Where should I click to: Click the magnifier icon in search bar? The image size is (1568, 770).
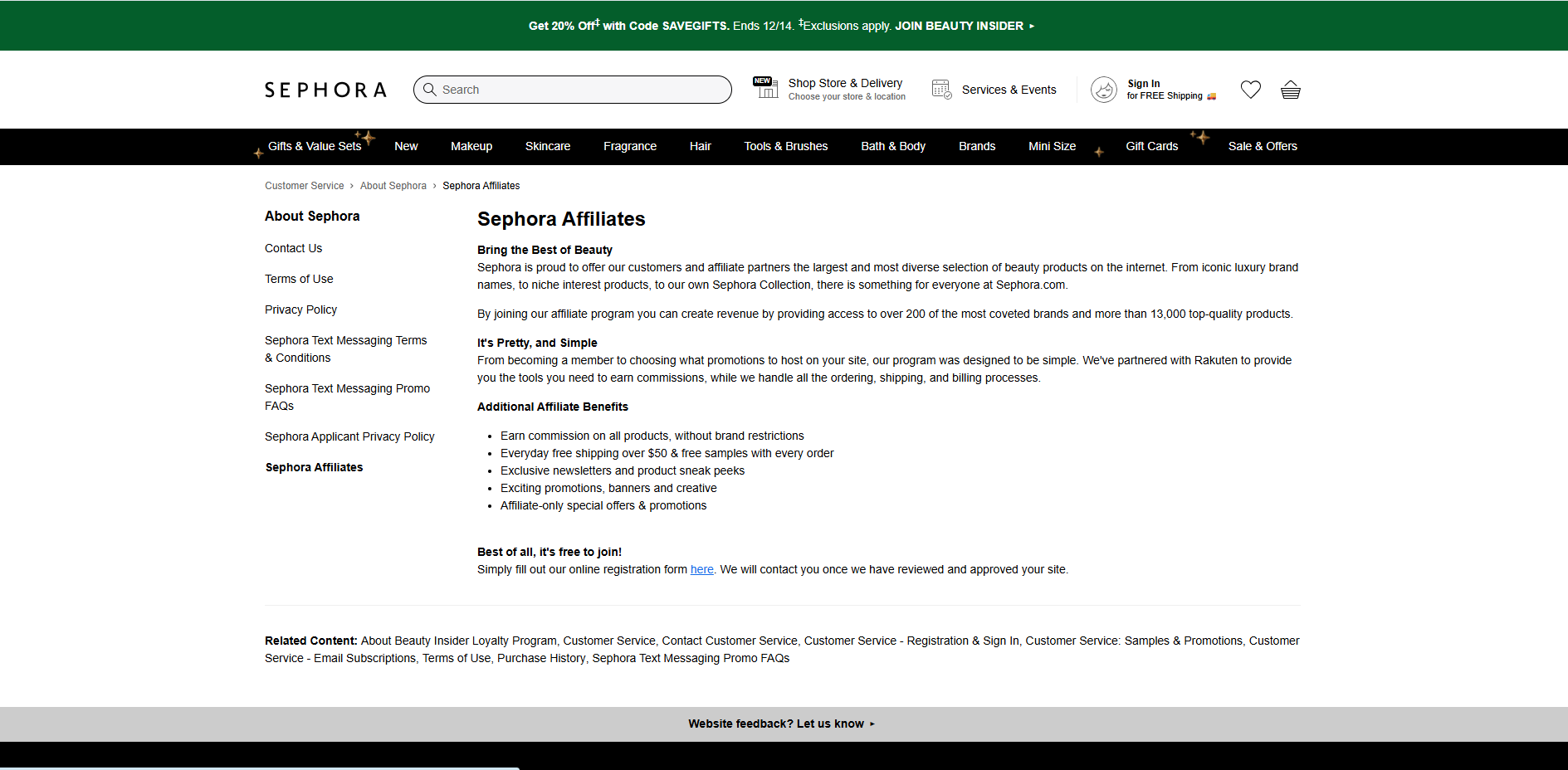coord(430,90)
